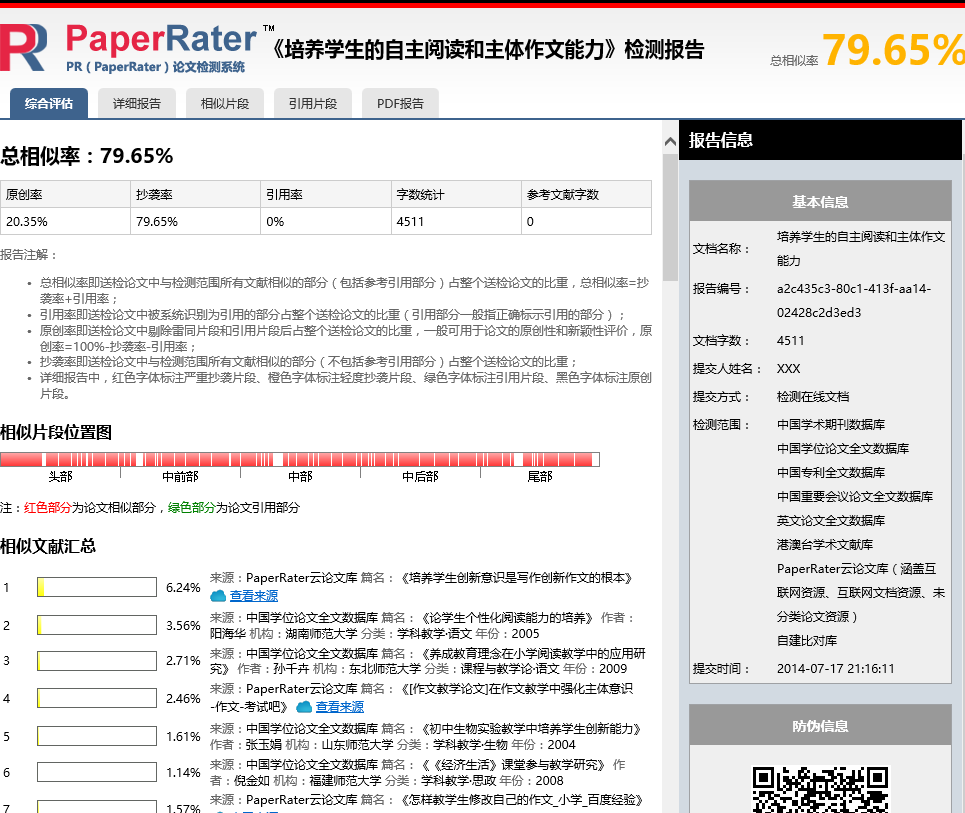965x813 pixels.
Task: Select the 引用片段 tab
Action: tap(313, 103)
